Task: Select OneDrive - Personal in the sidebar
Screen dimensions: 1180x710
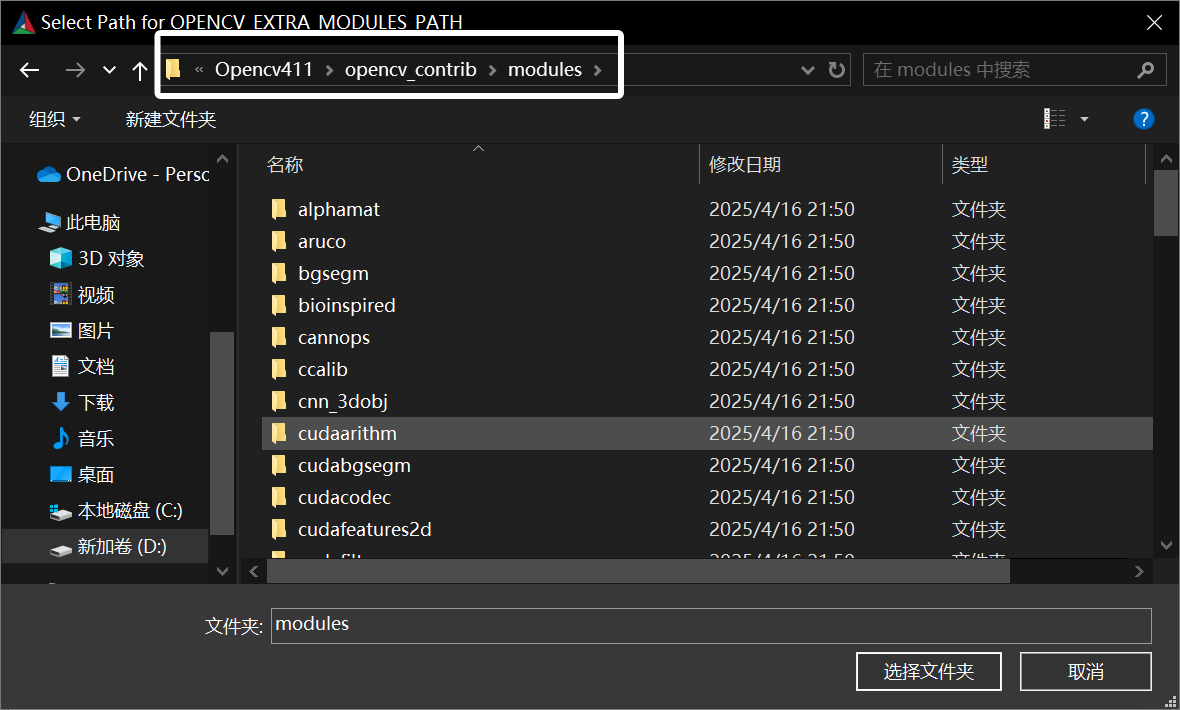Action: point(120,174)
